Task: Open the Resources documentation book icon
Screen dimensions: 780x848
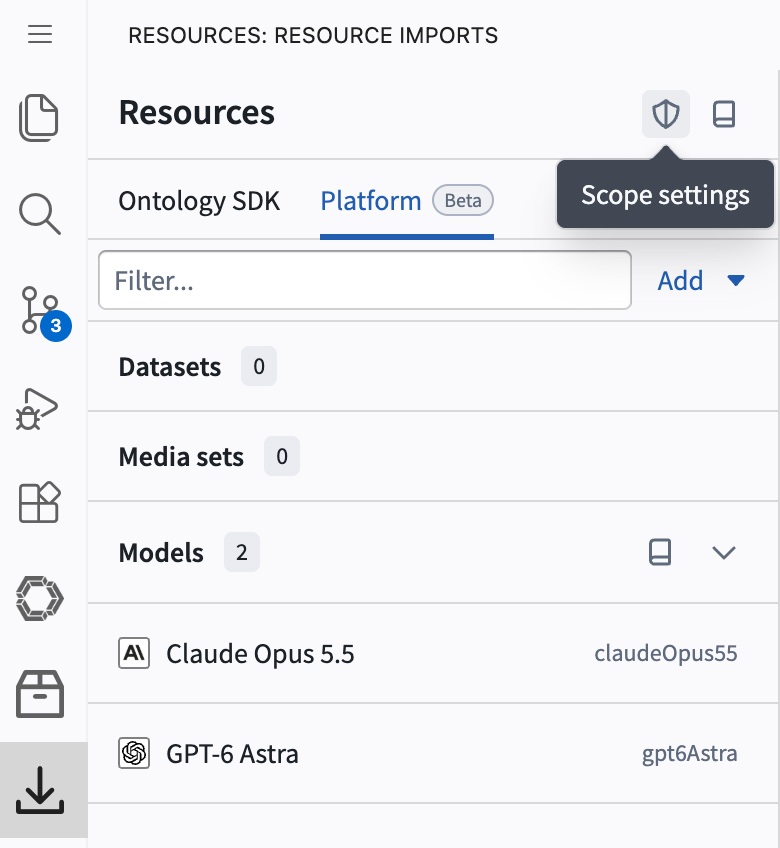Action: pyautogui.click(x=724, y=114)
